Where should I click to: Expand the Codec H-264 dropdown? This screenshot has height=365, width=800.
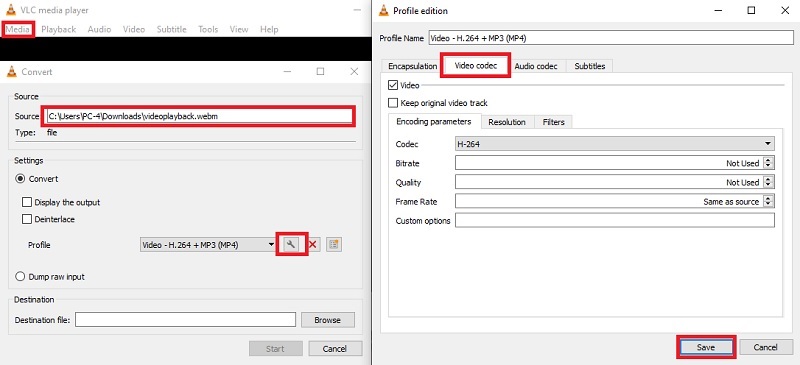[x=615, y=144]
